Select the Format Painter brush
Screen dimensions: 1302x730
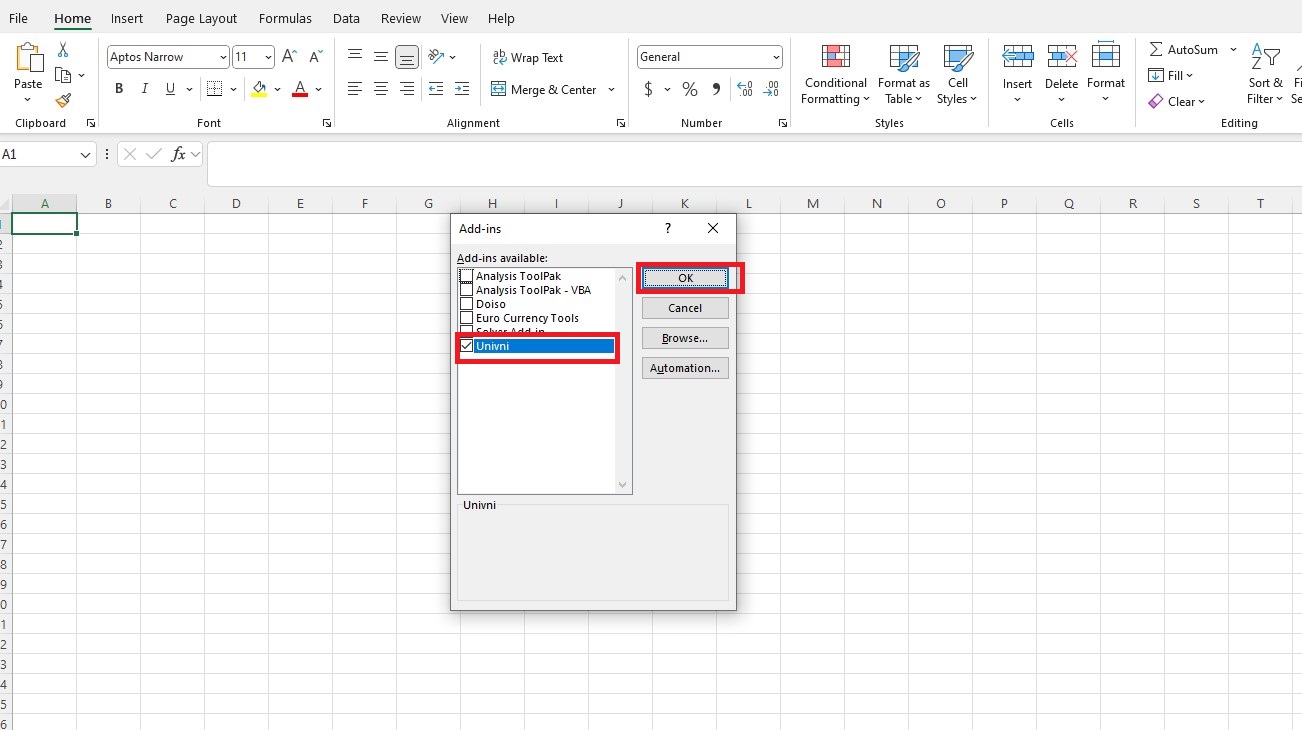[x=63, y=101]
